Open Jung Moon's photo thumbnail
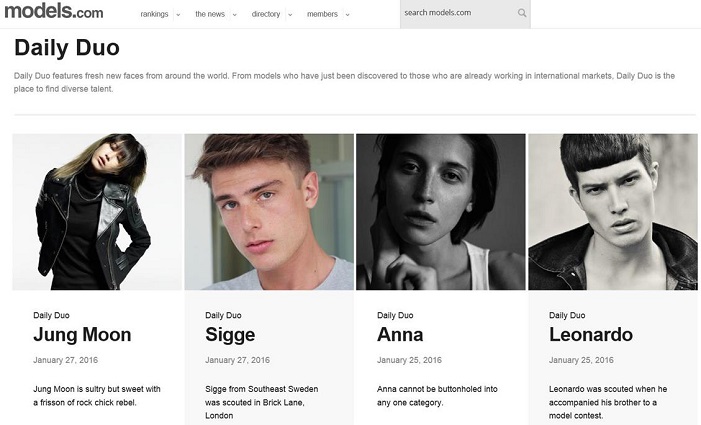Viewport: 701px width, 425px height. coord(97,212)
